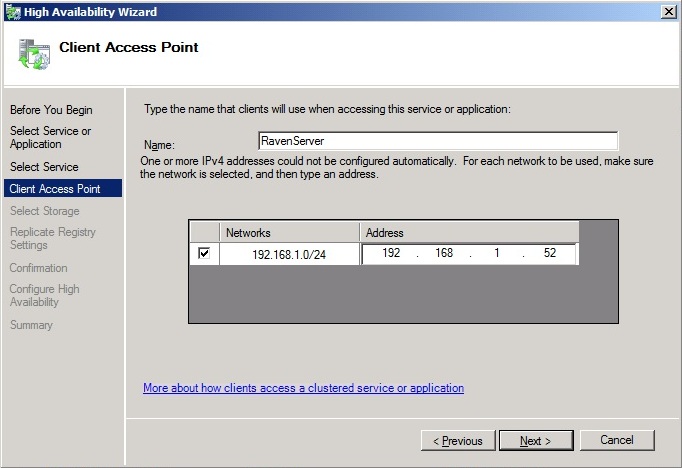Close the wizard with the X button

point(669,12)
